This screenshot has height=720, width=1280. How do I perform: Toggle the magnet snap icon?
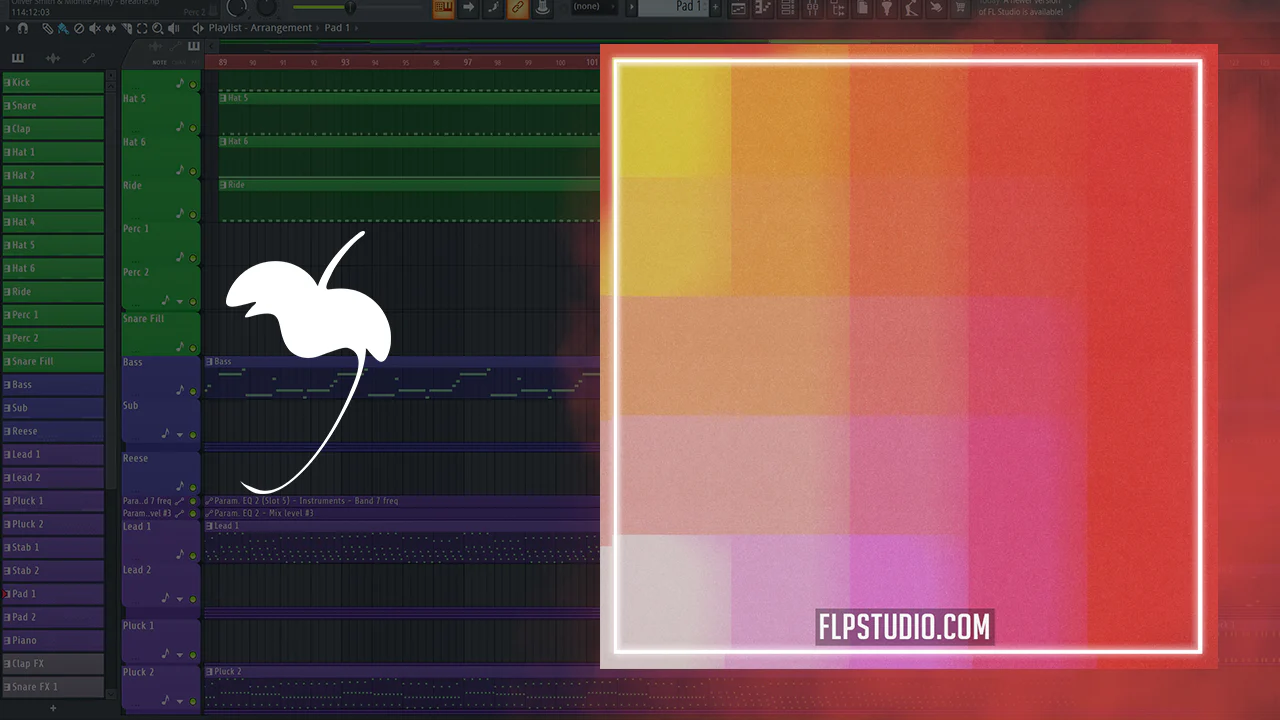[x=22, y=28]
